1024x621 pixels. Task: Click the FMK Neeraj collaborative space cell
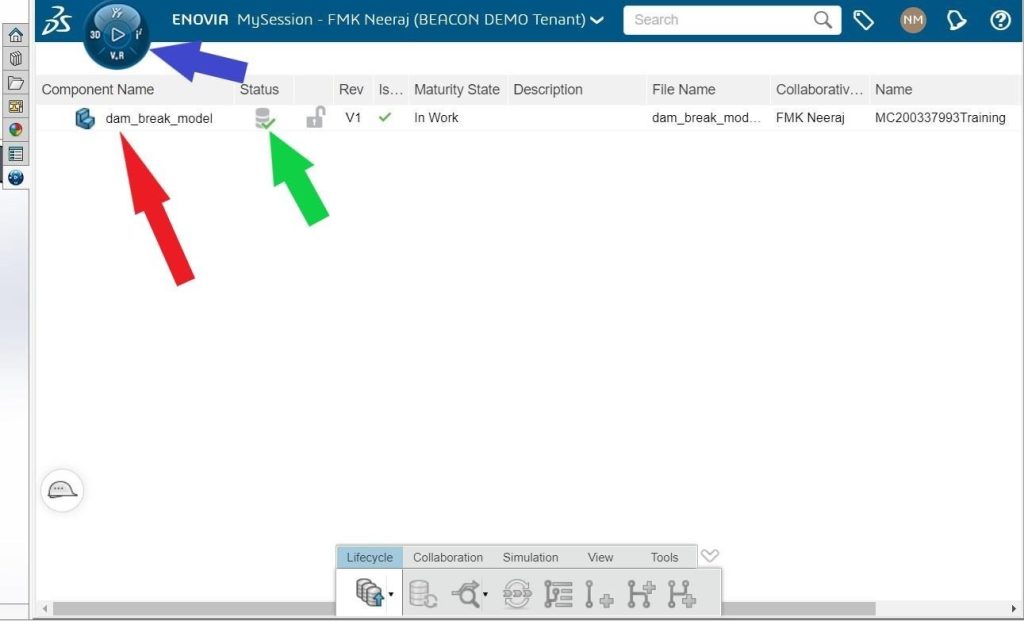click(x=810, y=118)
